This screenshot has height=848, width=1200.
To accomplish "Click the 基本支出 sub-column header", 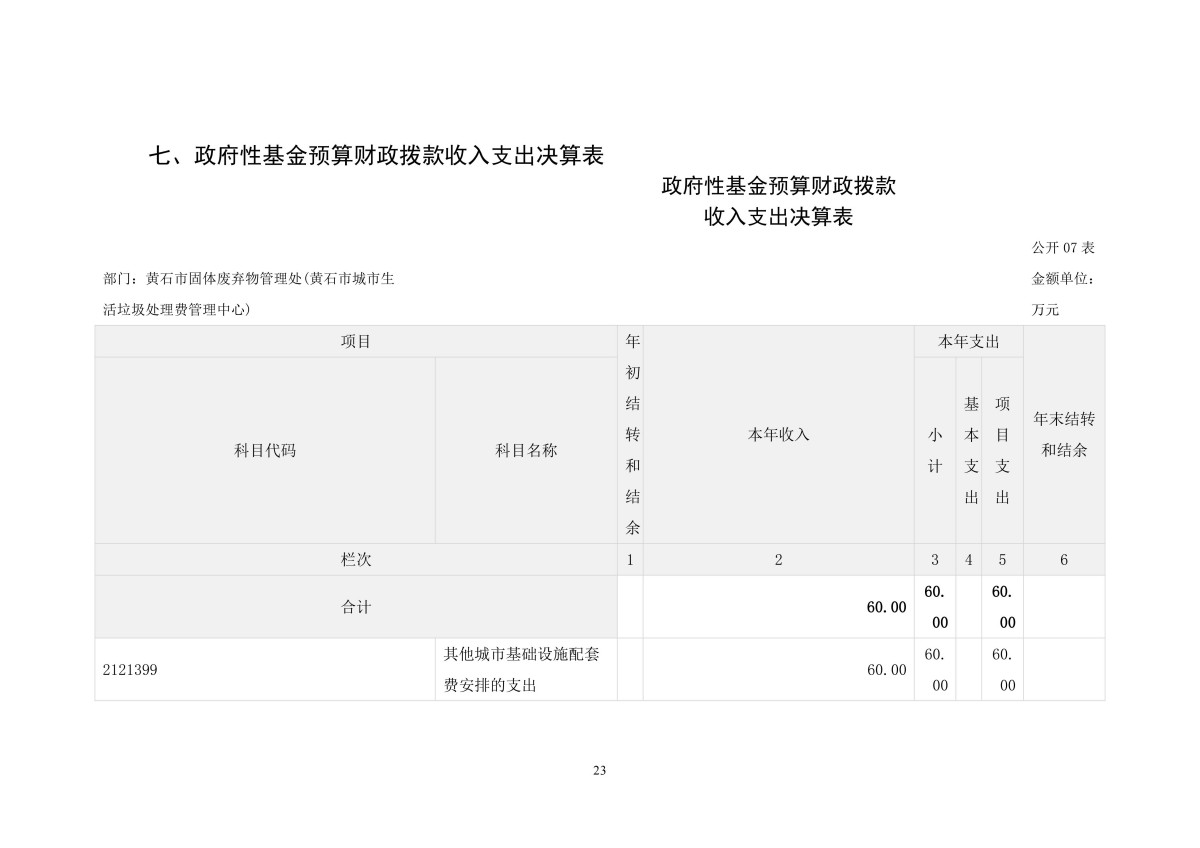I will point(970,451).
